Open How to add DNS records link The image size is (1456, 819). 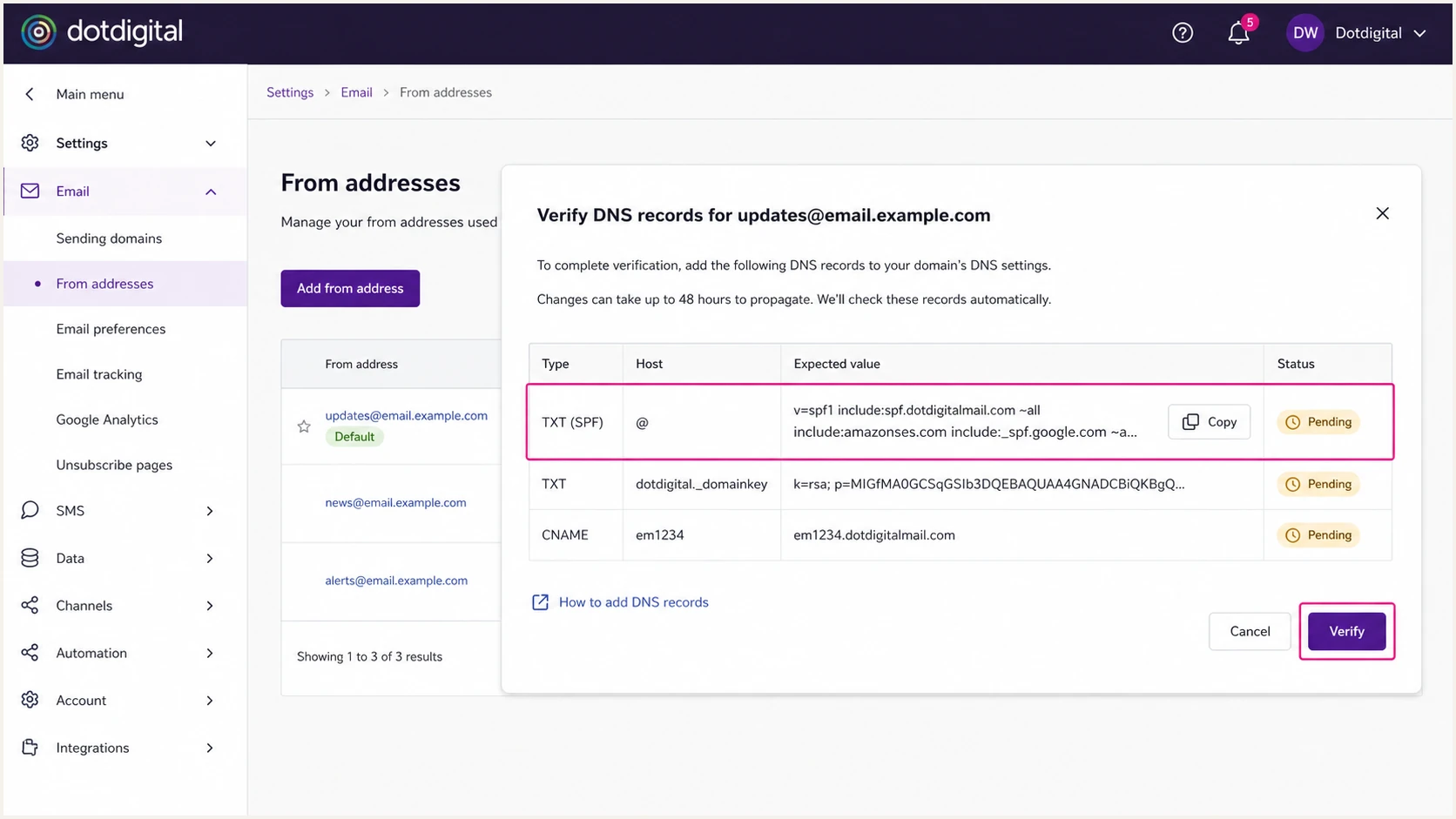tap(633, 602)
